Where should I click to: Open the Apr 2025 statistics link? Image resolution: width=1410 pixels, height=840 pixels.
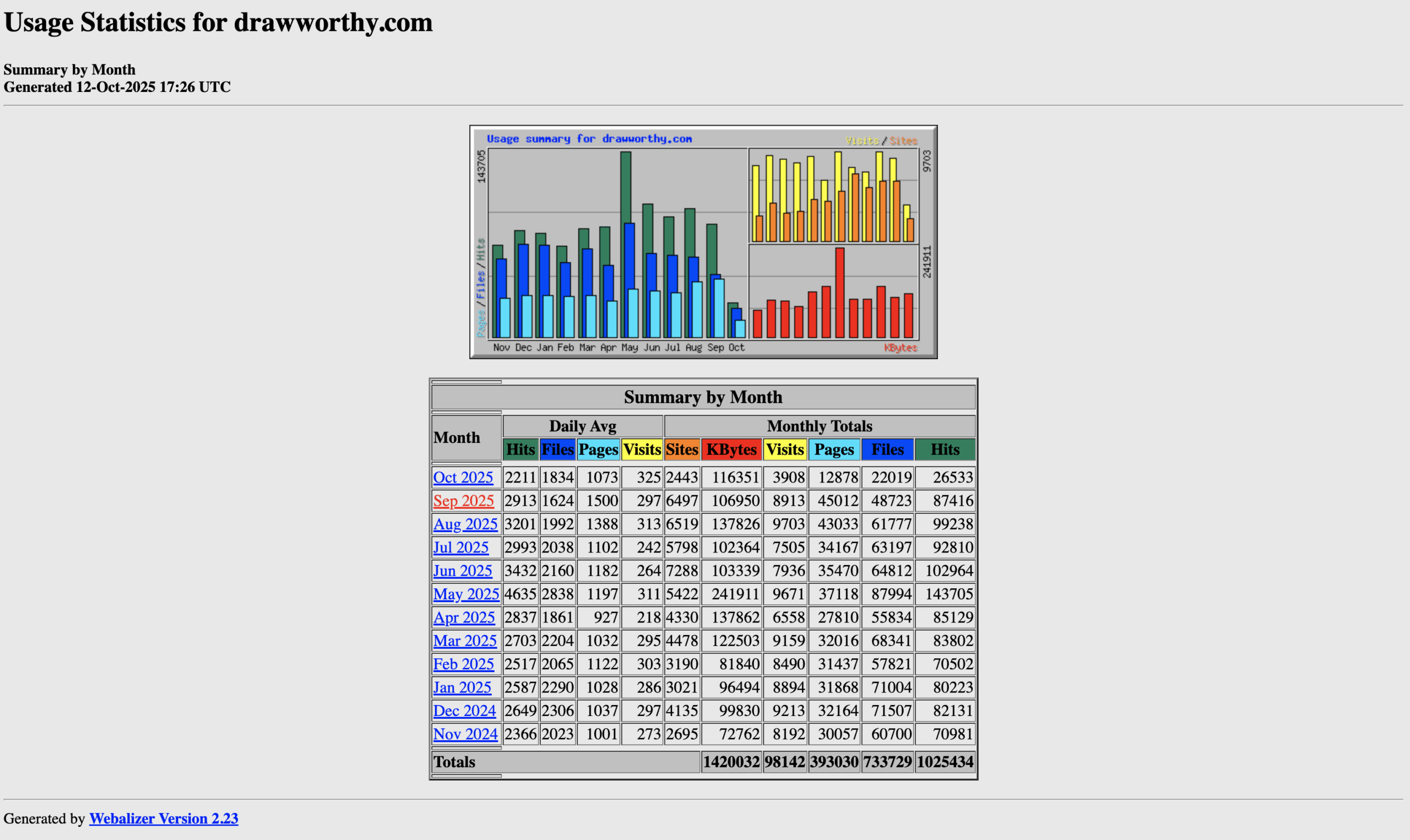pyautogui.click(x=464, y=617)
